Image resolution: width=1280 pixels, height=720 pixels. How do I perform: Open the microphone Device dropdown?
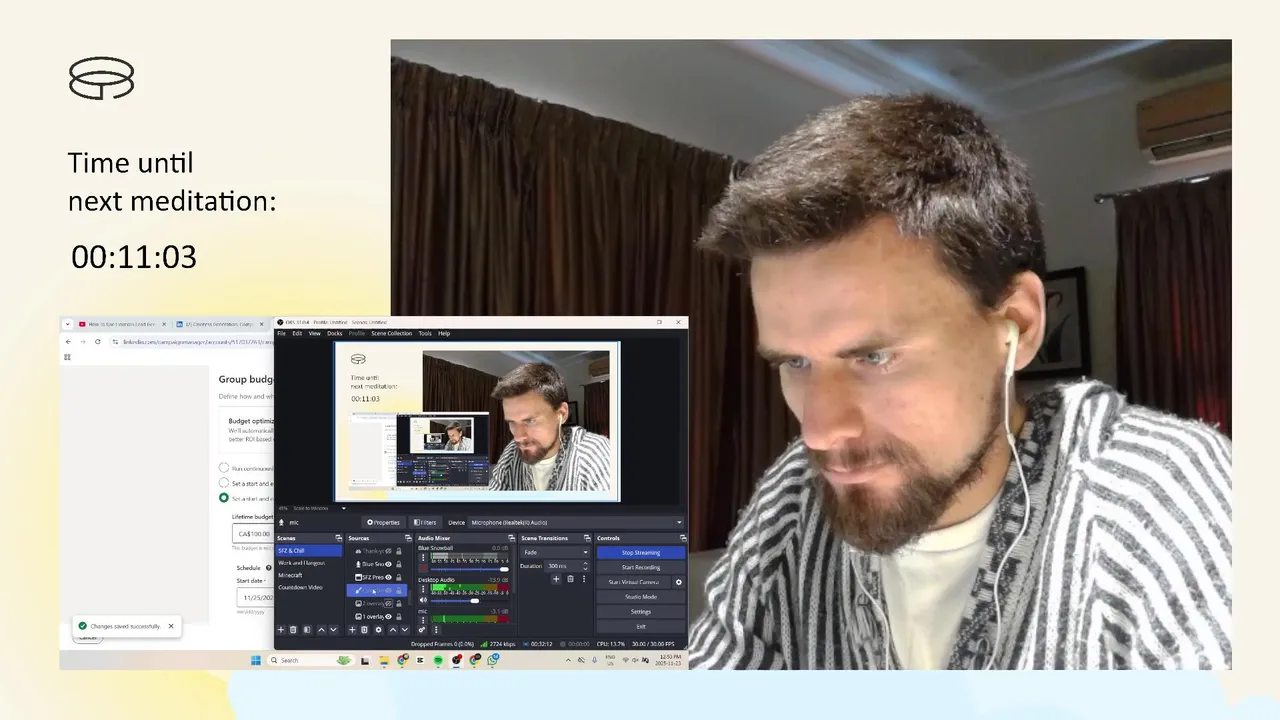(576, 522)
